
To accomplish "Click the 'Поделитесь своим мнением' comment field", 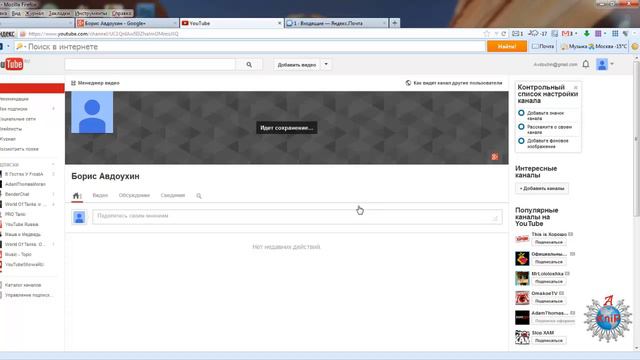I will tap(297, 217).
